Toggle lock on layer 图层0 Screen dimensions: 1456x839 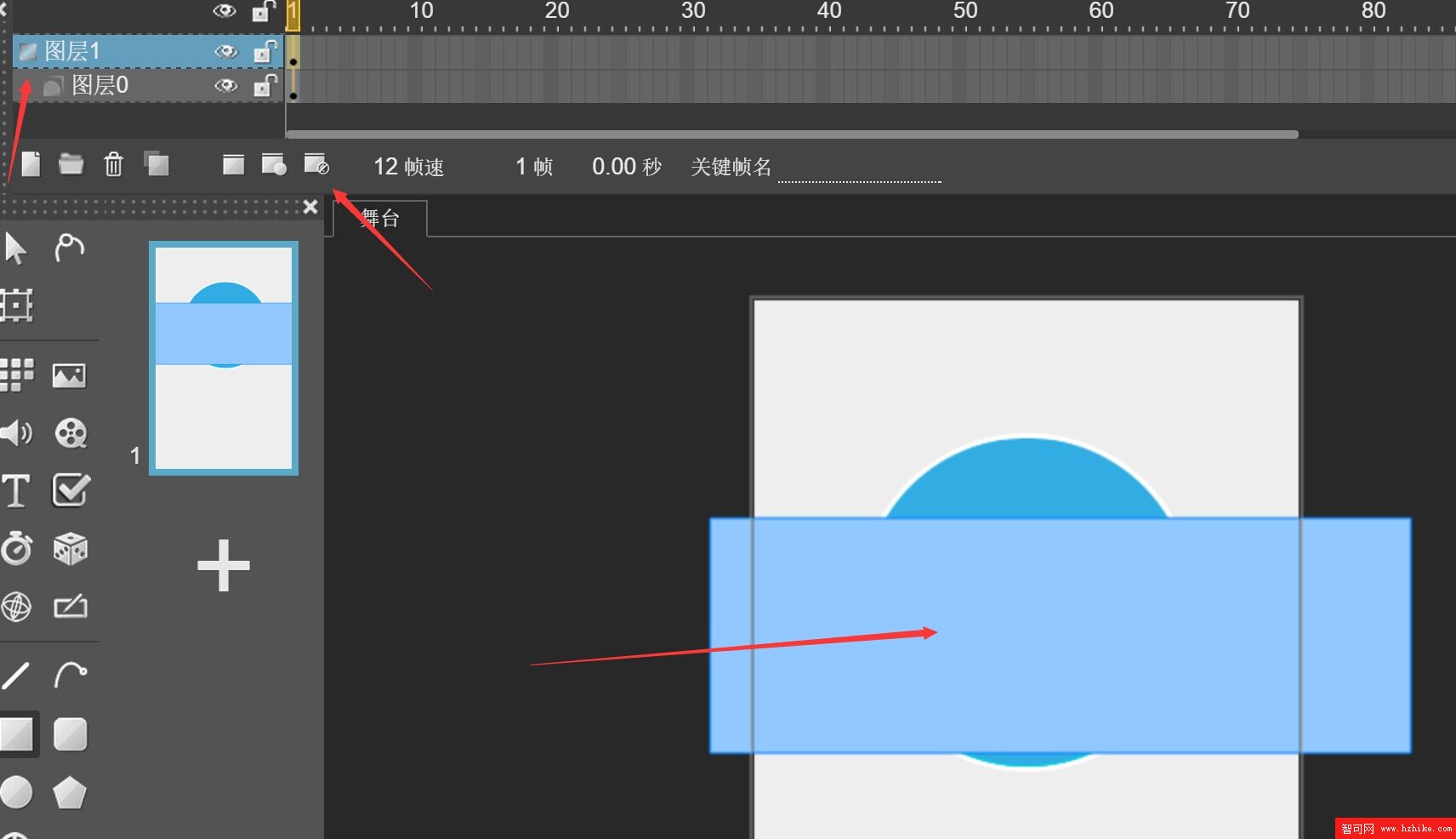tap(264, 86)
